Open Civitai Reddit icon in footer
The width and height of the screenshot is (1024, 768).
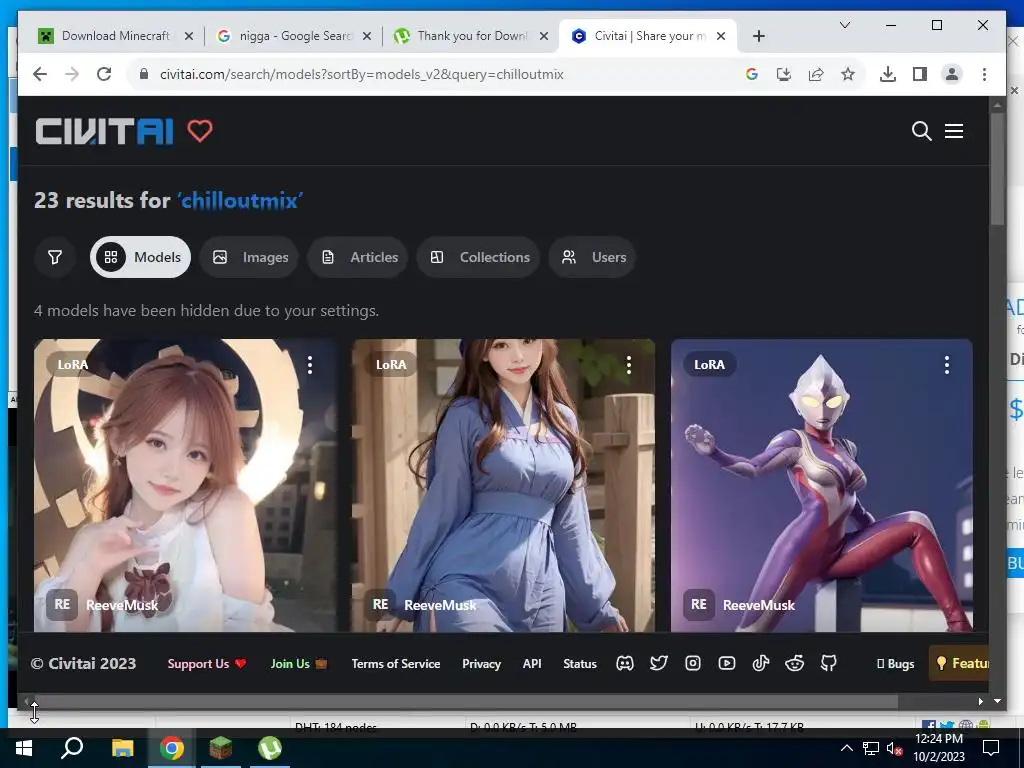pos(795,664)
